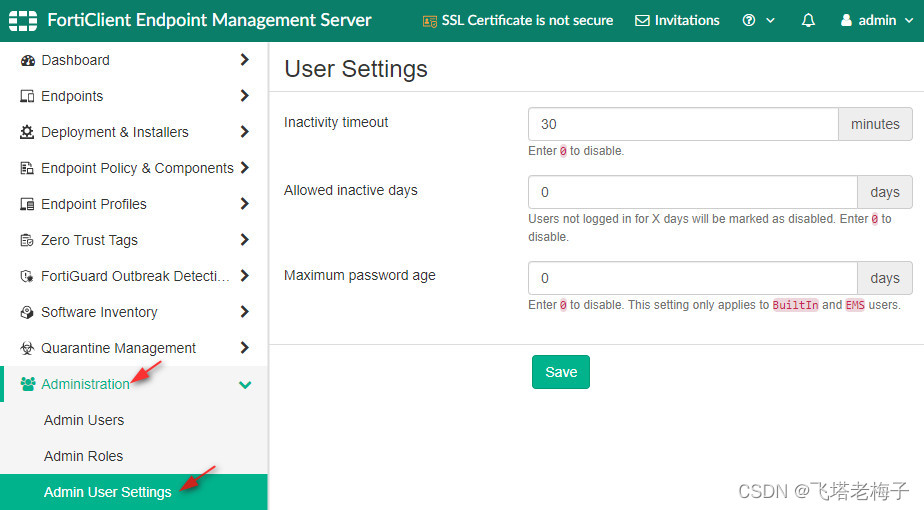Focus the Allowed inactive days input field
924x510 pixels.
692,192
